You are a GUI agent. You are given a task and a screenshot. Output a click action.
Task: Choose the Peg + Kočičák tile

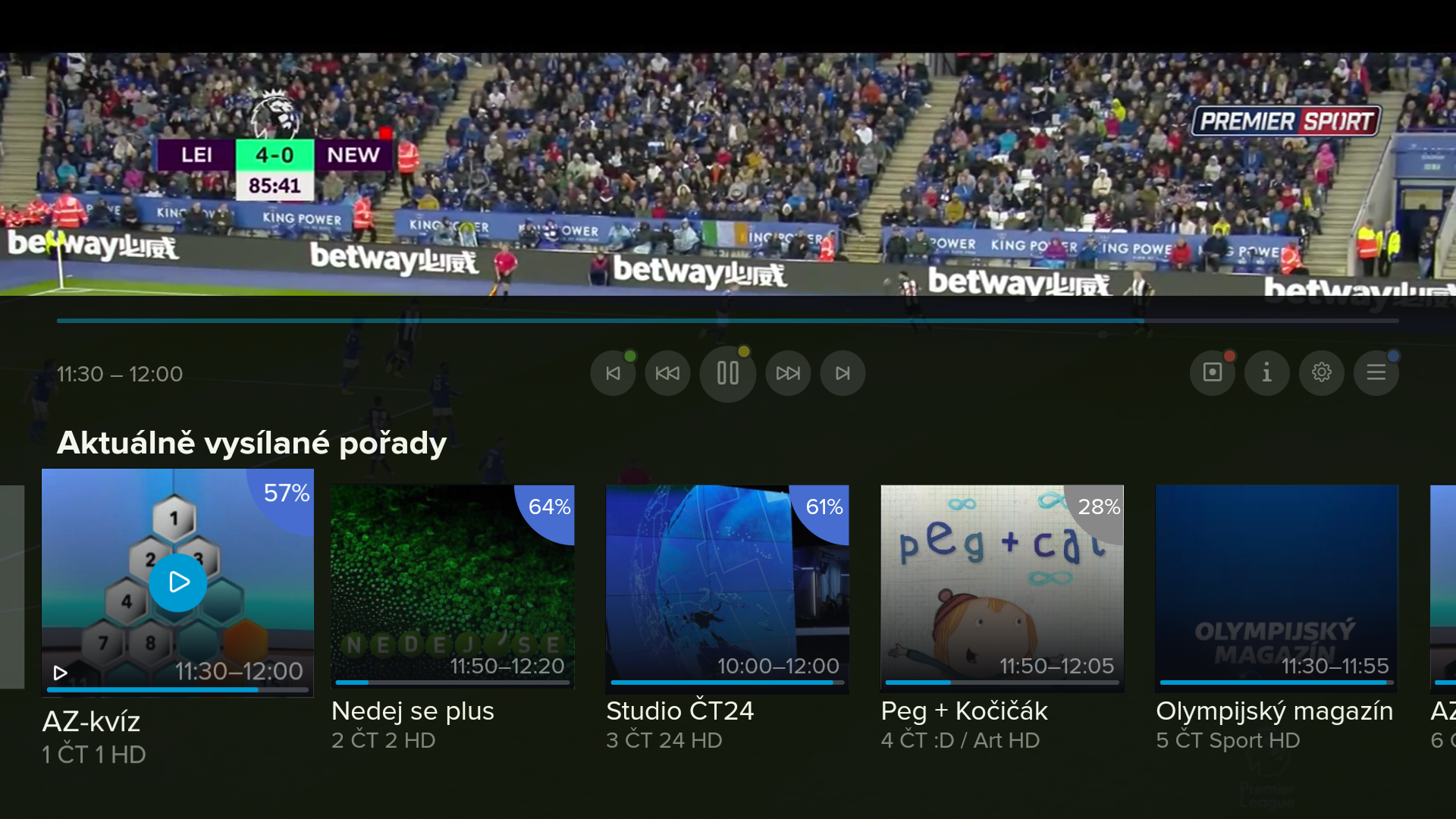pos(1002,588)
